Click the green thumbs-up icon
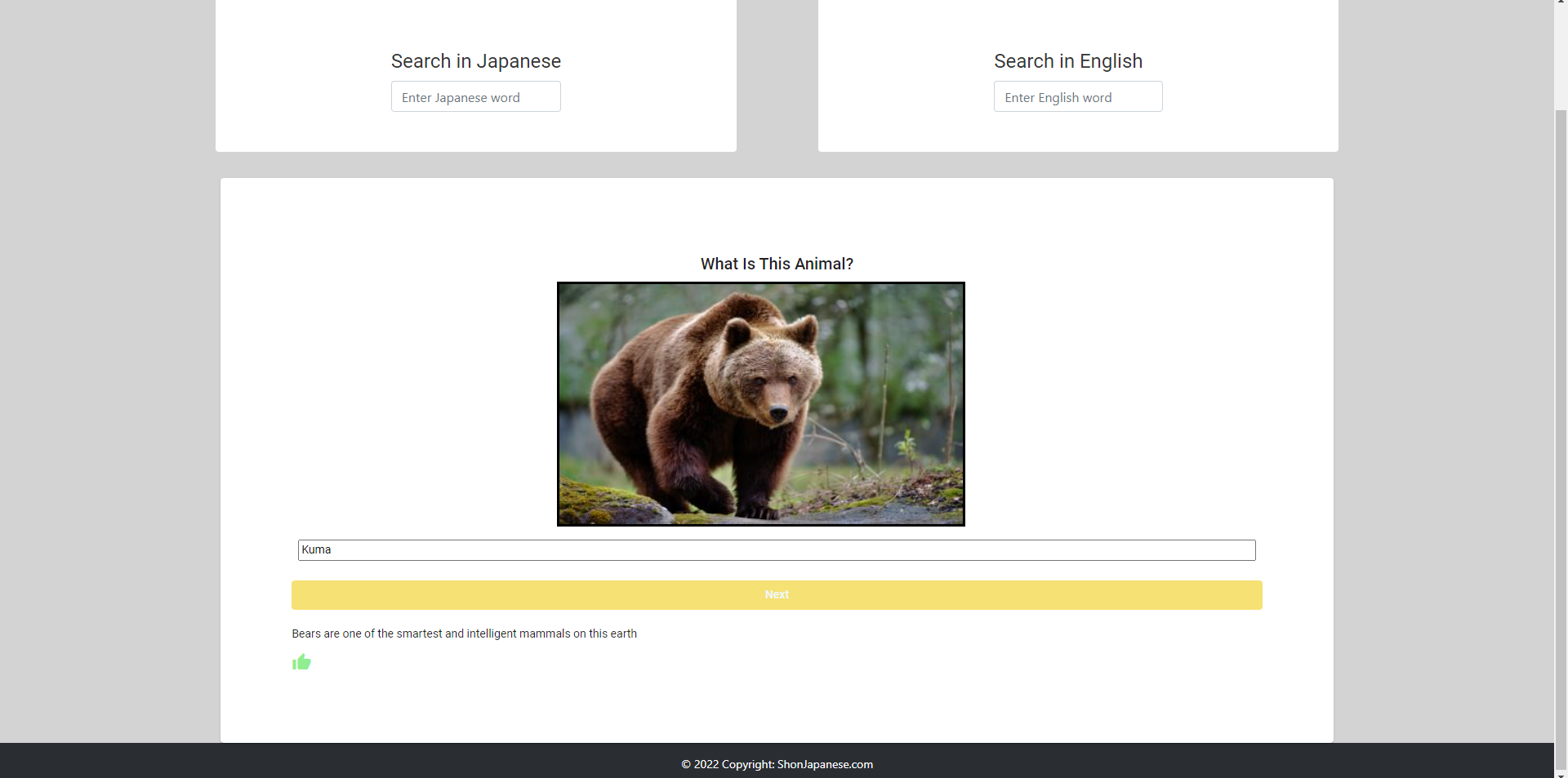Viewport: 1568px width, 778px height. (301, 662)
